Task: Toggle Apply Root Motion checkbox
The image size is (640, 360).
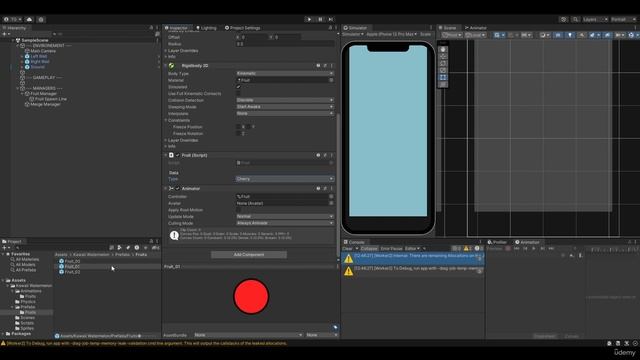Action: coord(238,210)
